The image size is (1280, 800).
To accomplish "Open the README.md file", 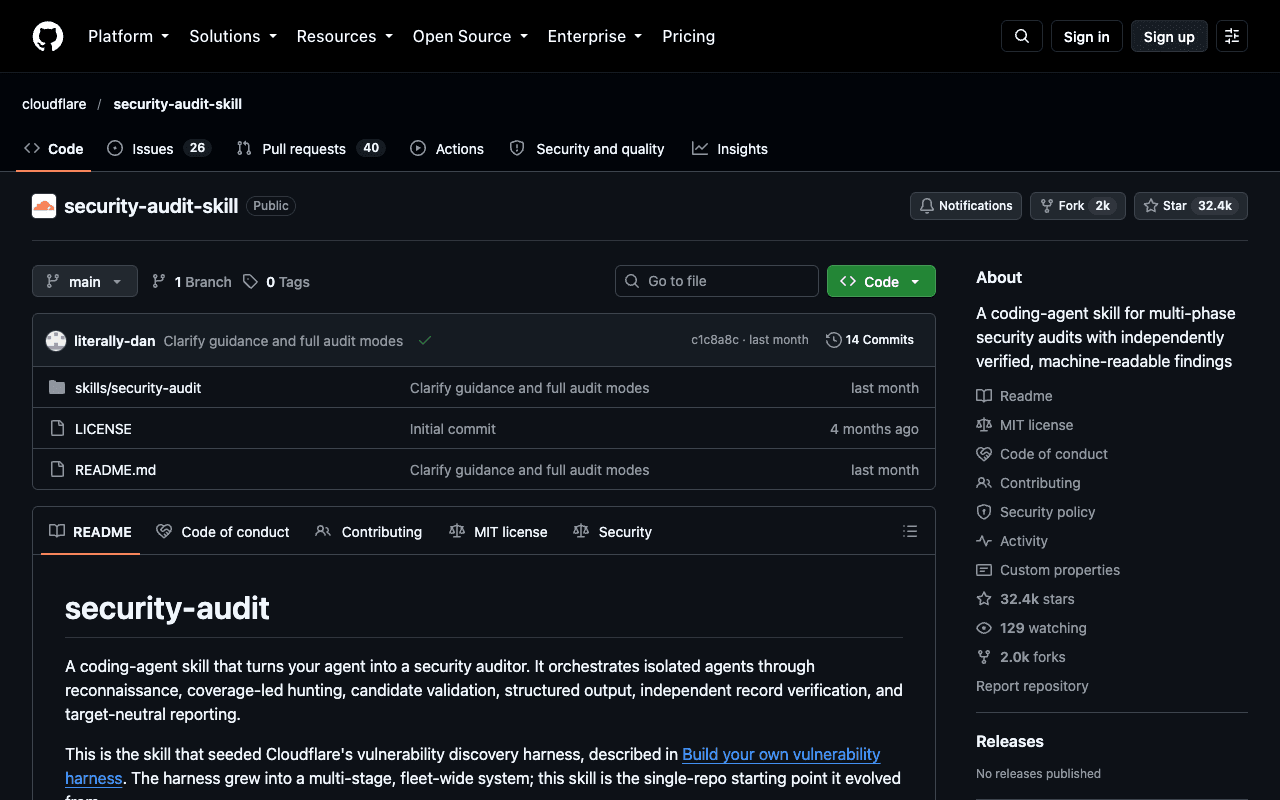I will pos(115,469).
